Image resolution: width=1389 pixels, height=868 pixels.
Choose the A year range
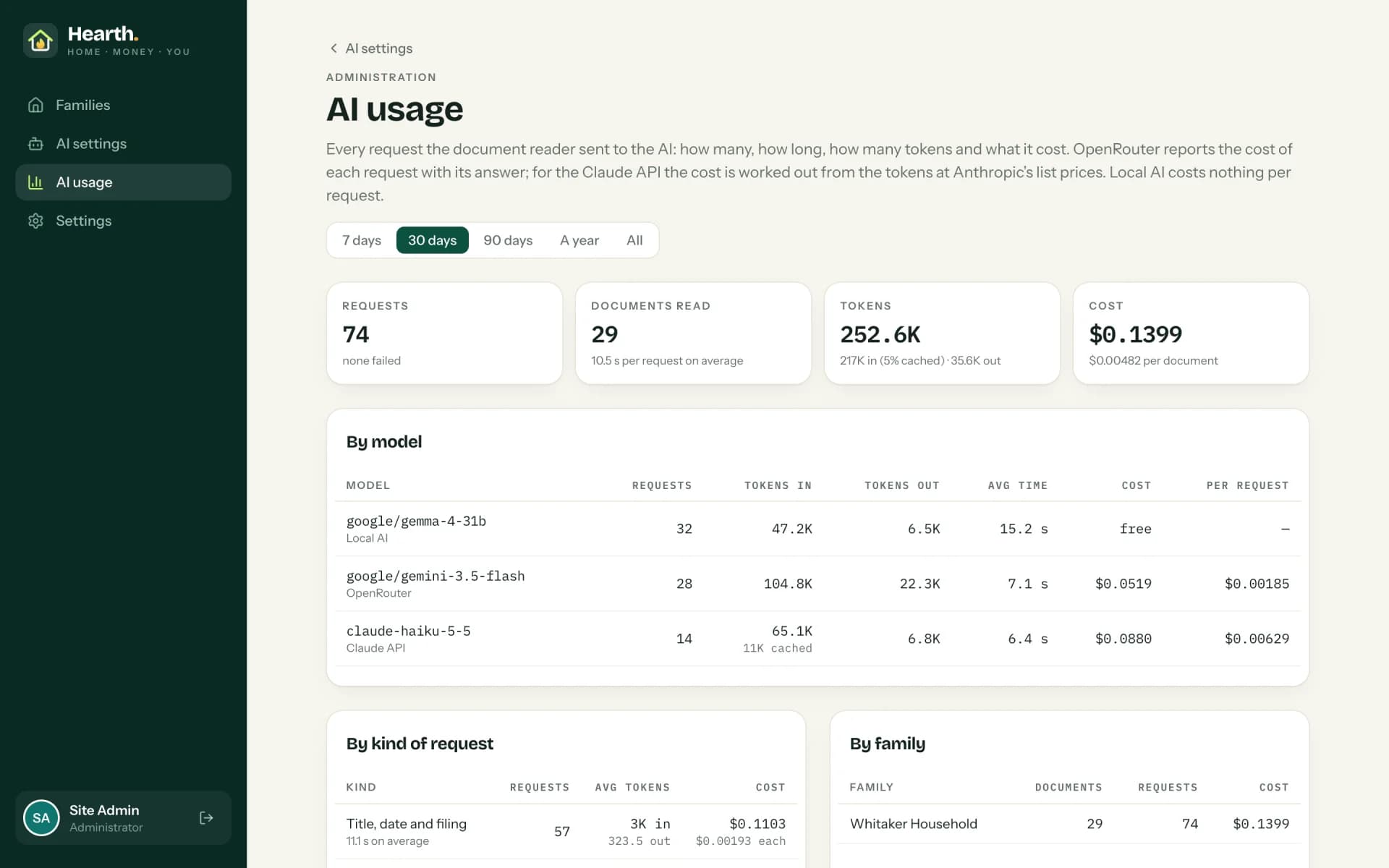point(579,240)
